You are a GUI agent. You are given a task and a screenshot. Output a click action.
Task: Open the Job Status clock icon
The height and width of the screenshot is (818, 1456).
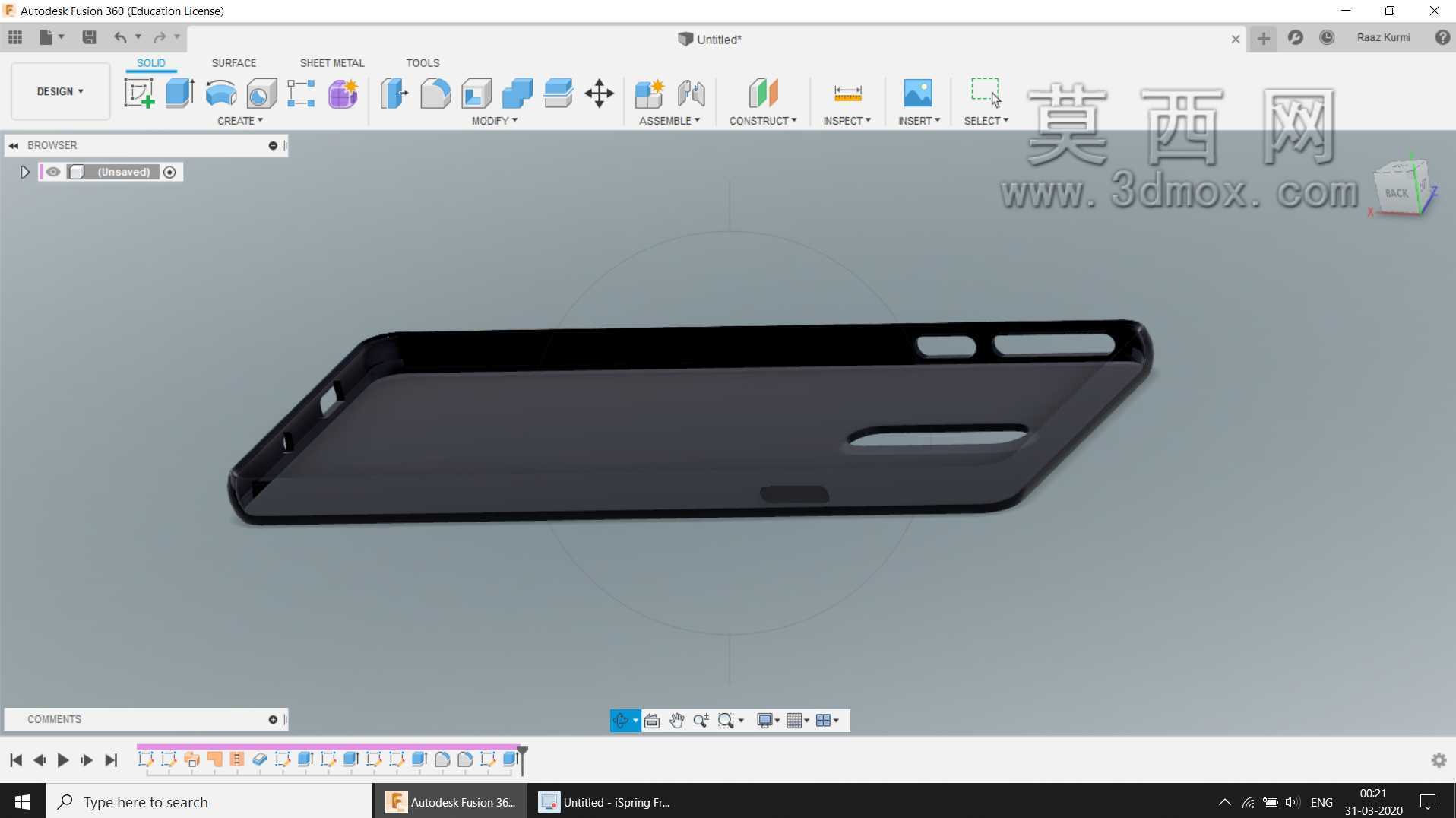pyautogui.click(x=1327, y=37)
